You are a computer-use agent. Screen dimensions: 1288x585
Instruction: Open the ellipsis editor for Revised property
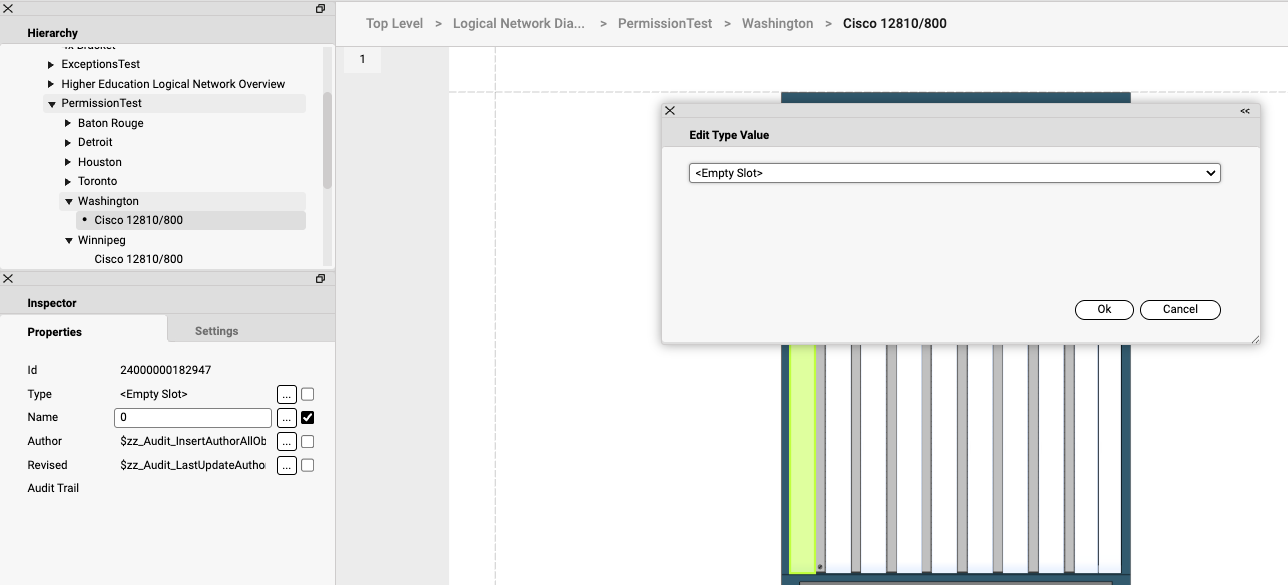click(x=286, y=465)
